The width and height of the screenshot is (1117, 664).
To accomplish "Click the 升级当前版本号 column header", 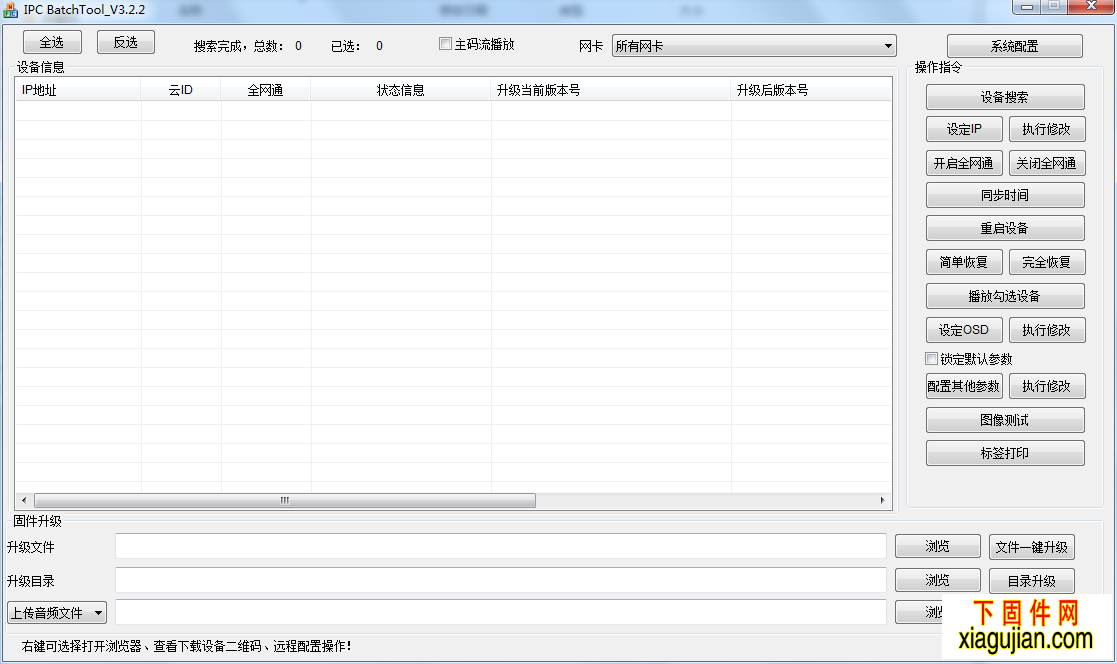I will click(x=611, y=90).
